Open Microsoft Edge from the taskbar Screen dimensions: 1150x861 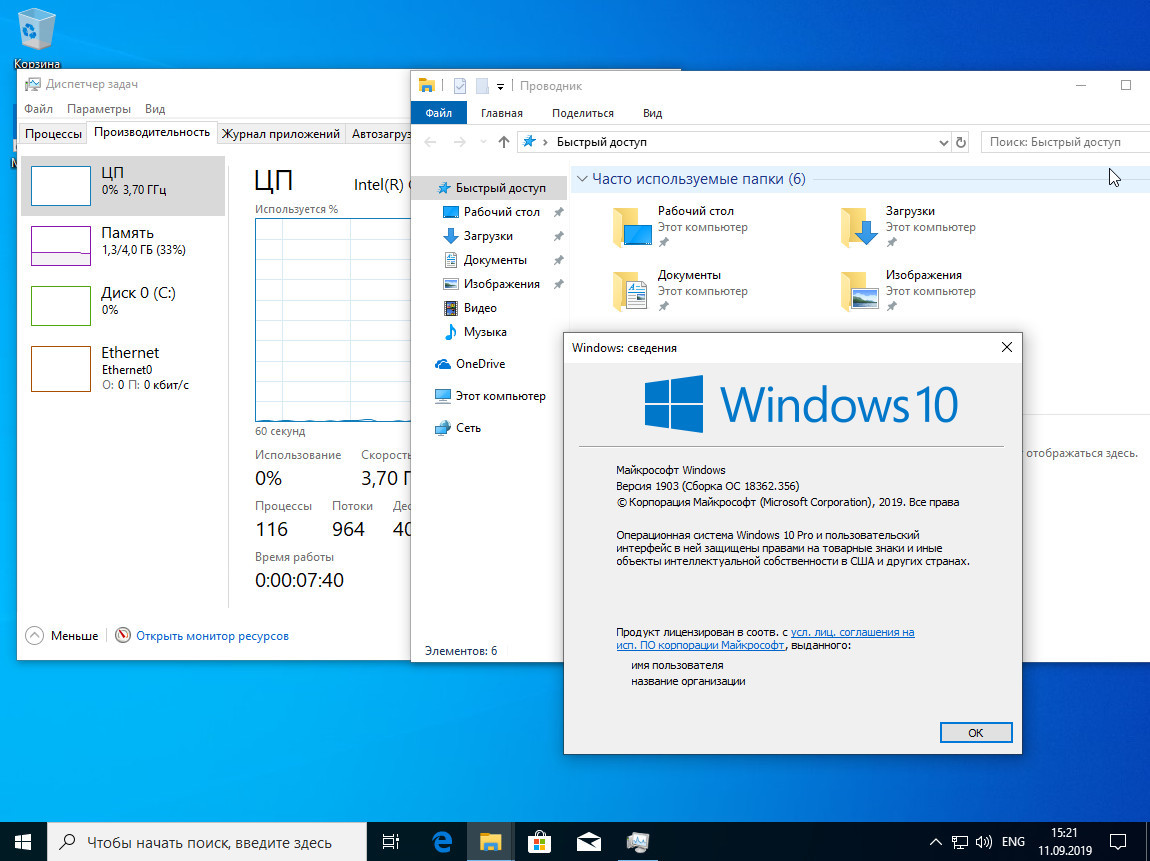pos(442,840)
